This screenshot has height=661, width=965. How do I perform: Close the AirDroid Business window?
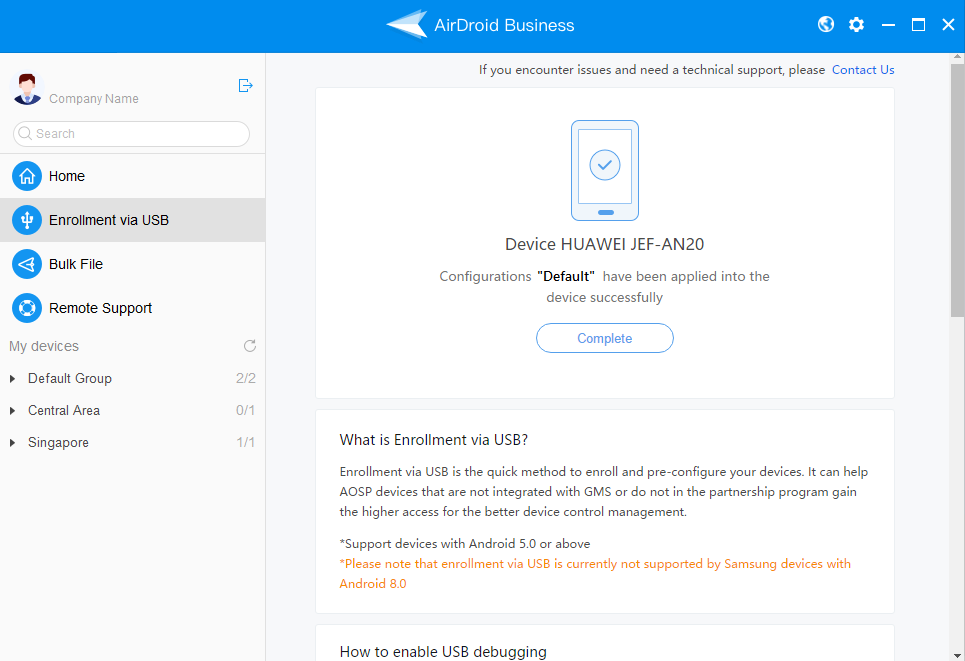coord(948,25)
